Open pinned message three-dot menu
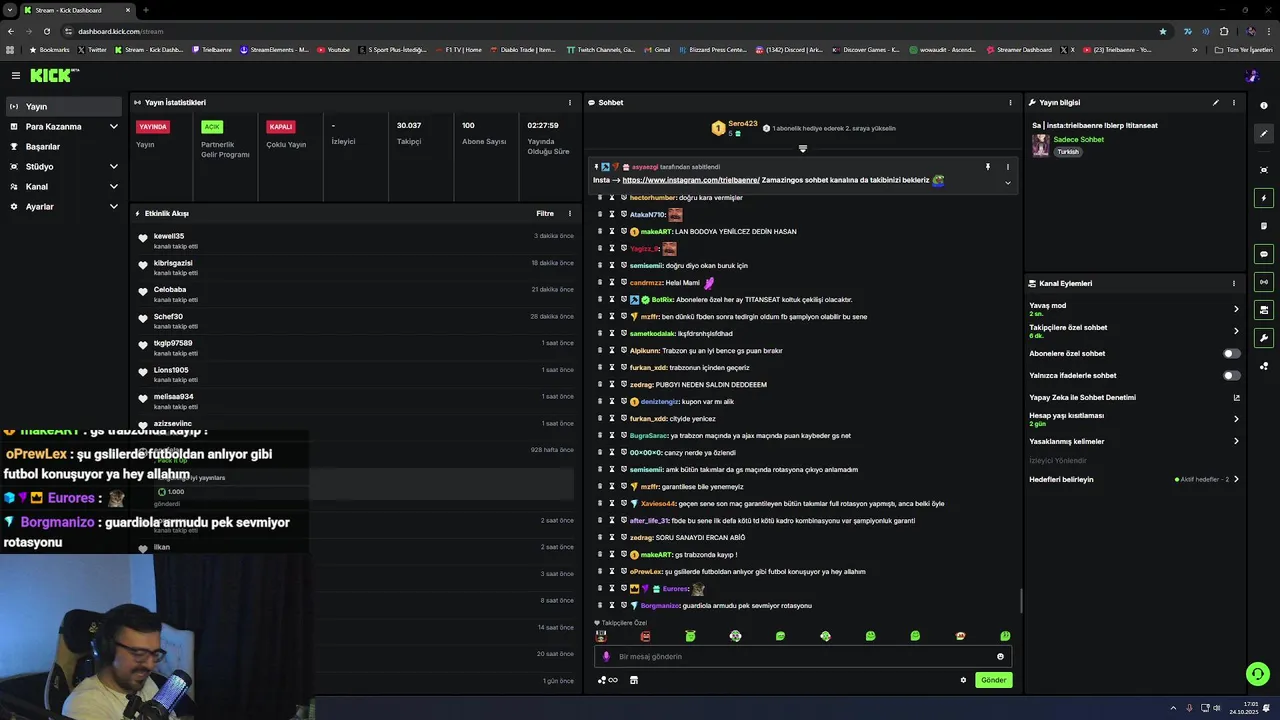The image size is (1280, 720). click(1007, 167)
